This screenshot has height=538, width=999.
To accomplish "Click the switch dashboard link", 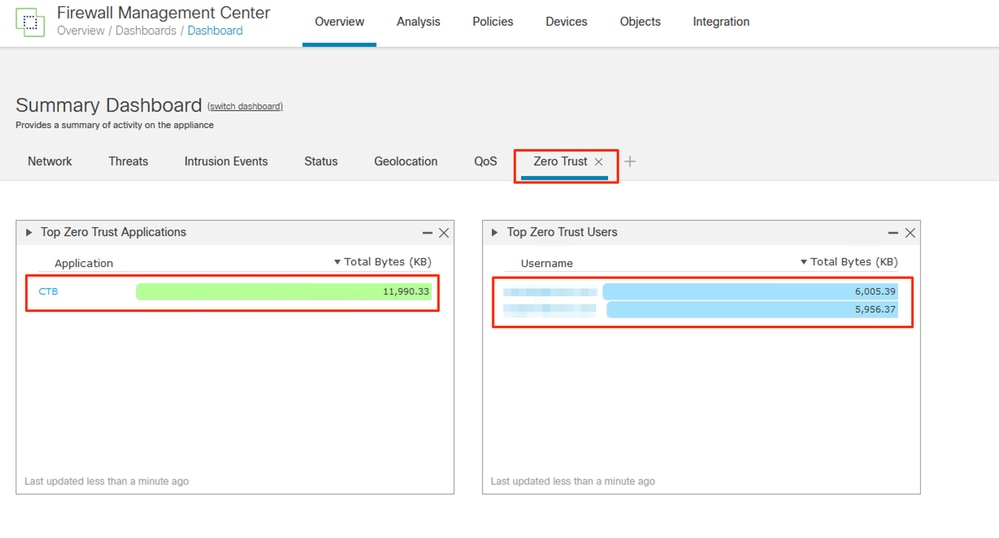I will 245,106.
